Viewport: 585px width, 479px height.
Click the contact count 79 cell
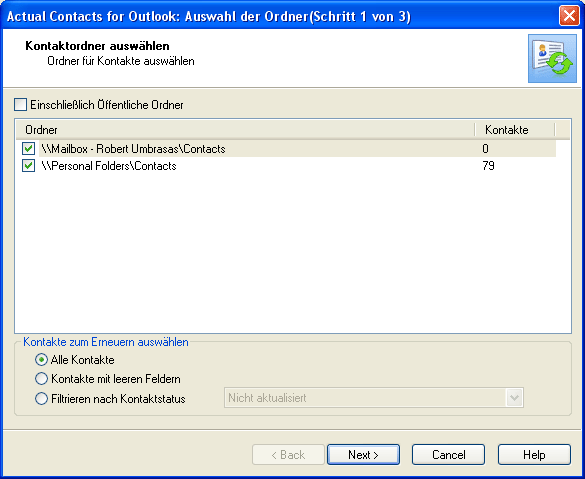click(x=488, y=166)
